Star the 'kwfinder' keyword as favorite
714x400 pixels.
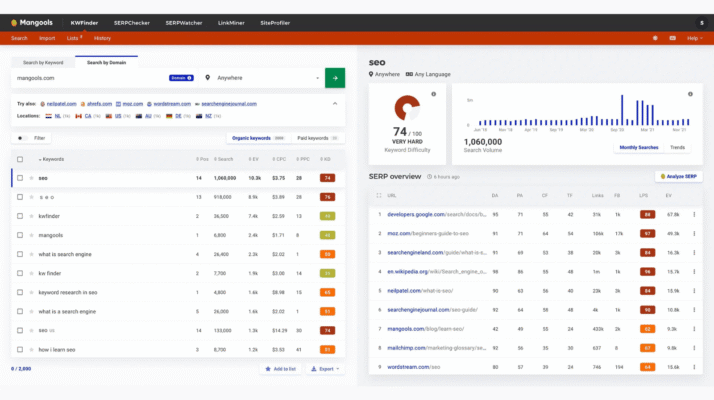(x=31, y=216)
